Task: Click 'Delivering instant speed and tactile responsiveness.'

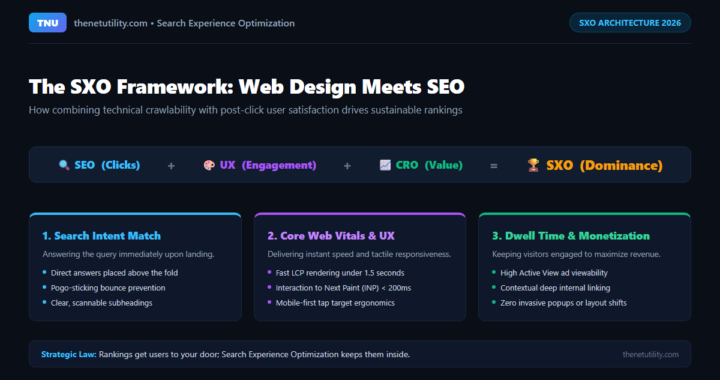Action: click(359, 254)
